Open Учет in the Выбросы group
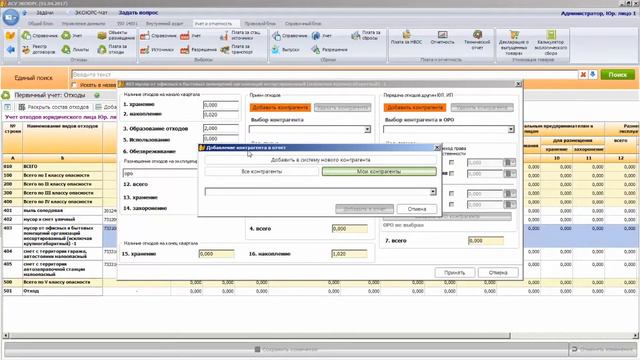The height and width of the screenshot is (360, 640). coord(191,36)
